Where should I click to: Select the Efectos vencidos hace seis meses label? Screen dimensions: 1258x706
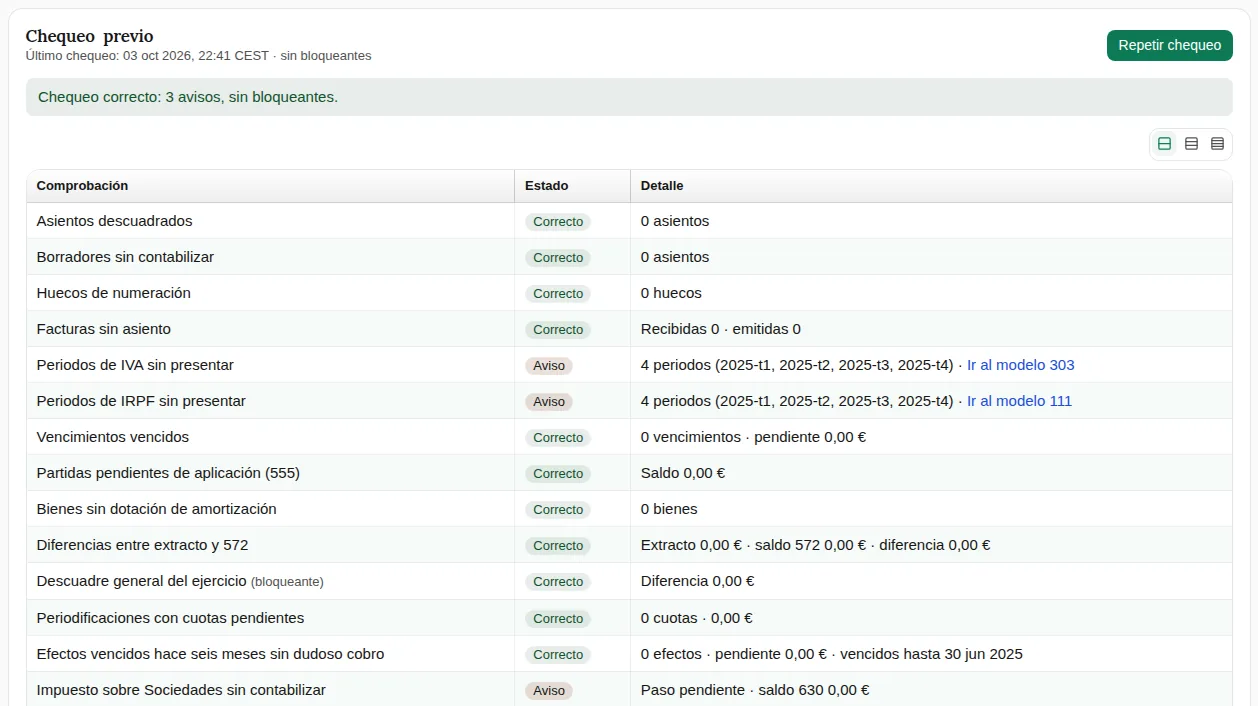tap(210, 654)
